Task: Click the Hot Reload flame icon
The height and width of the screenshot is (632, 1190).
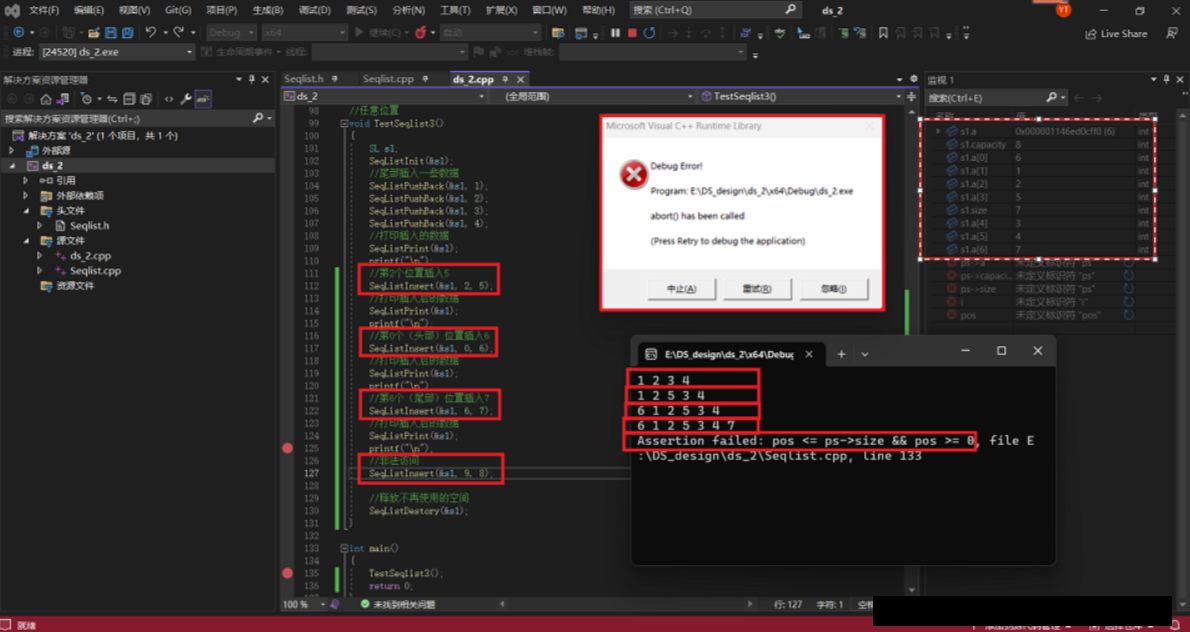Action: pos(420,33)
